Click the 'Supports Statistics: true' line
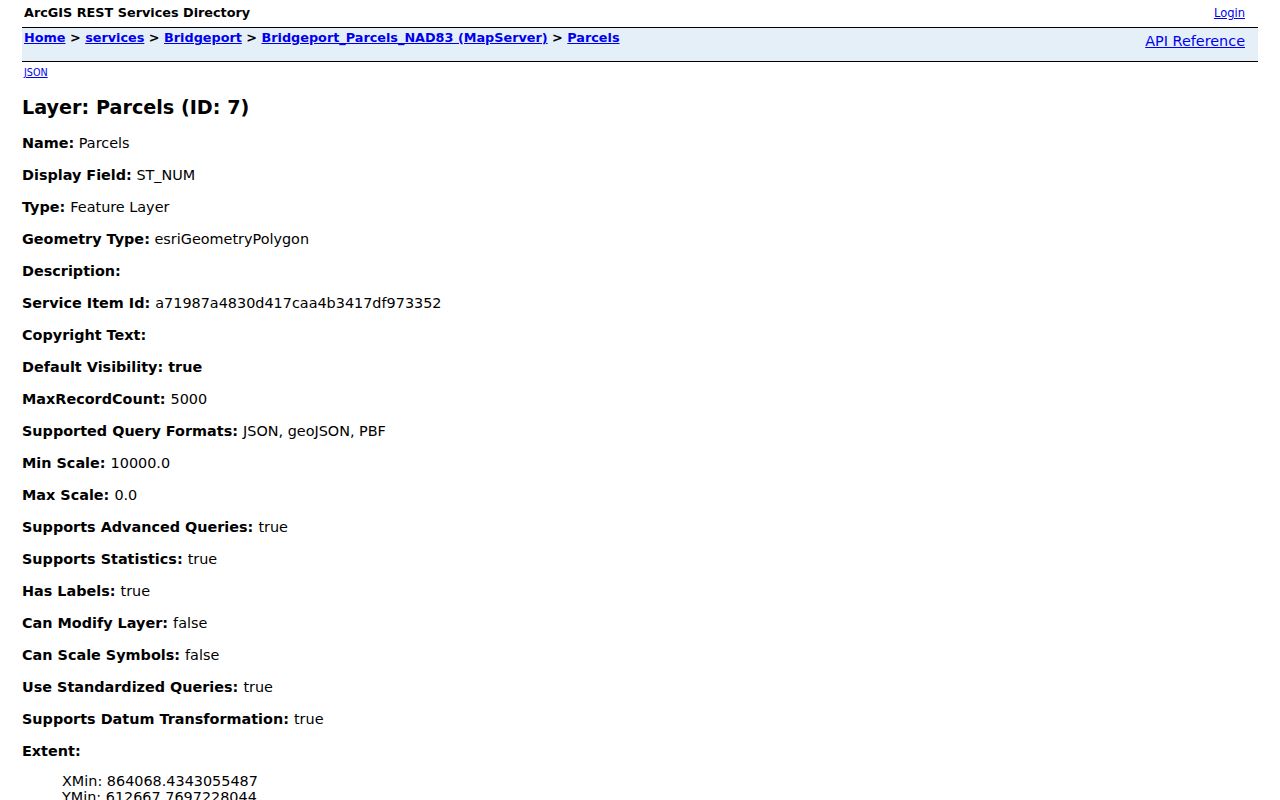Screen dimensions: 1280x800 pos(119,559)
